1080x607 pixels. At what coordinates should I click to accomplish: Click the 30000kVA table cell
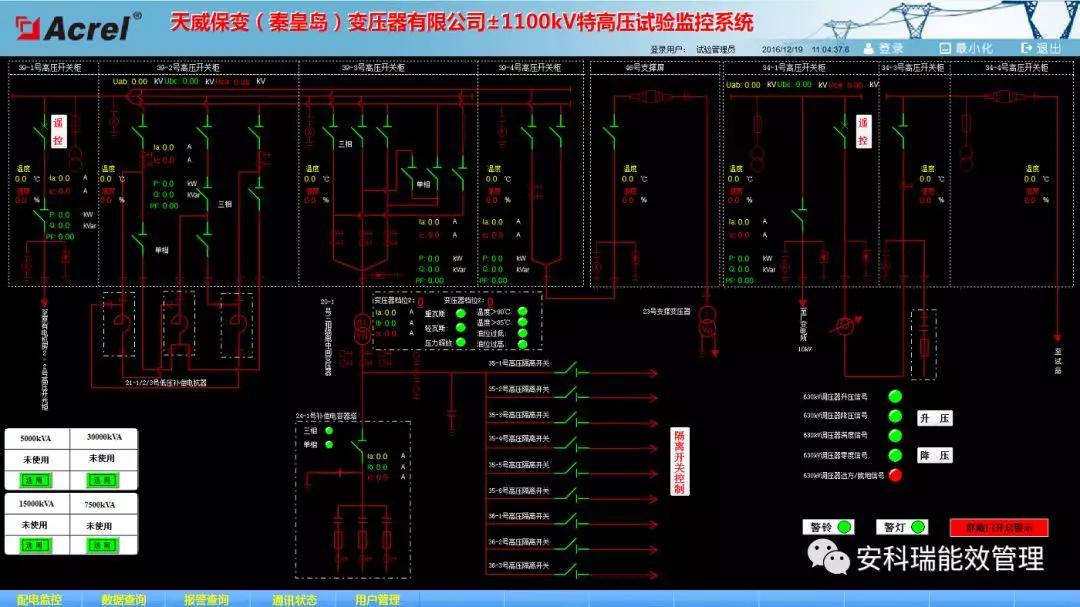104,437
